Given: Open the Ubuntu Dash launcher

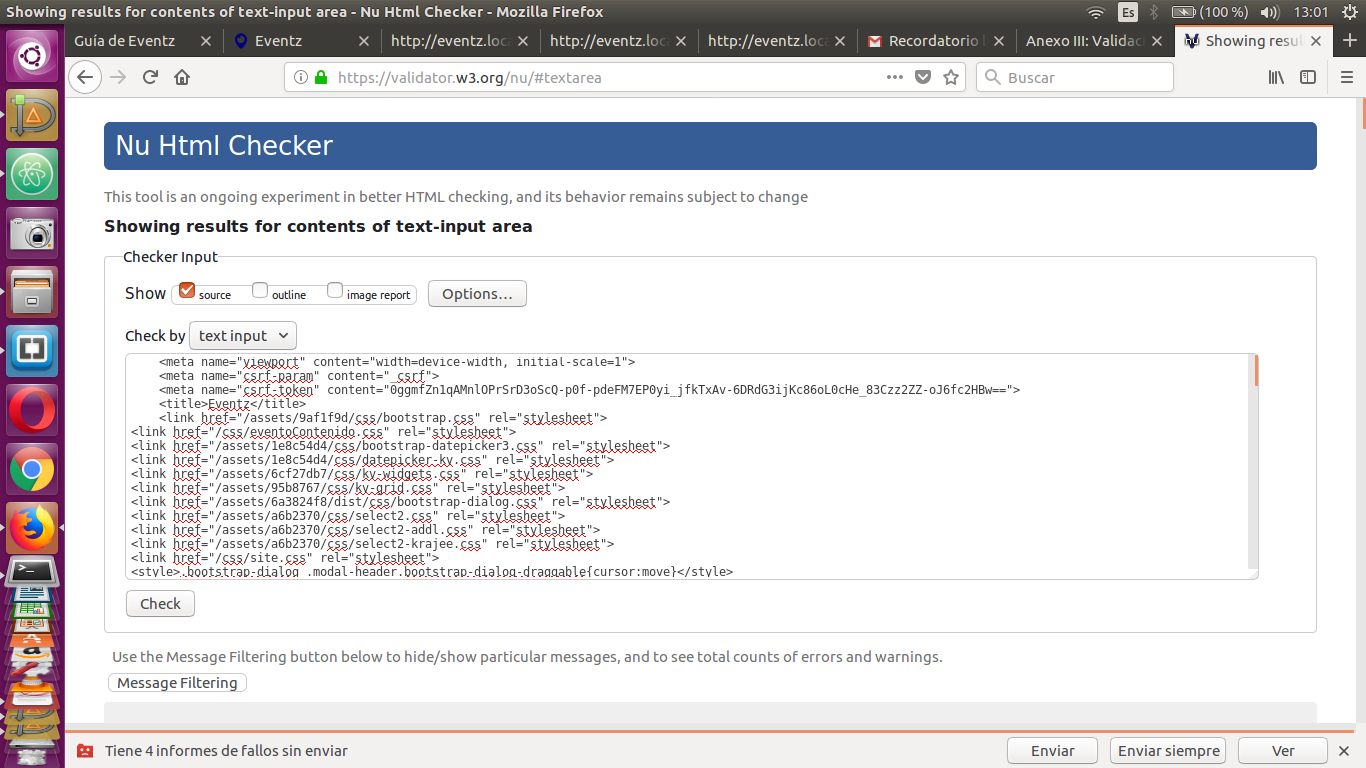Looking at the screenshot, I should point(33,56).
